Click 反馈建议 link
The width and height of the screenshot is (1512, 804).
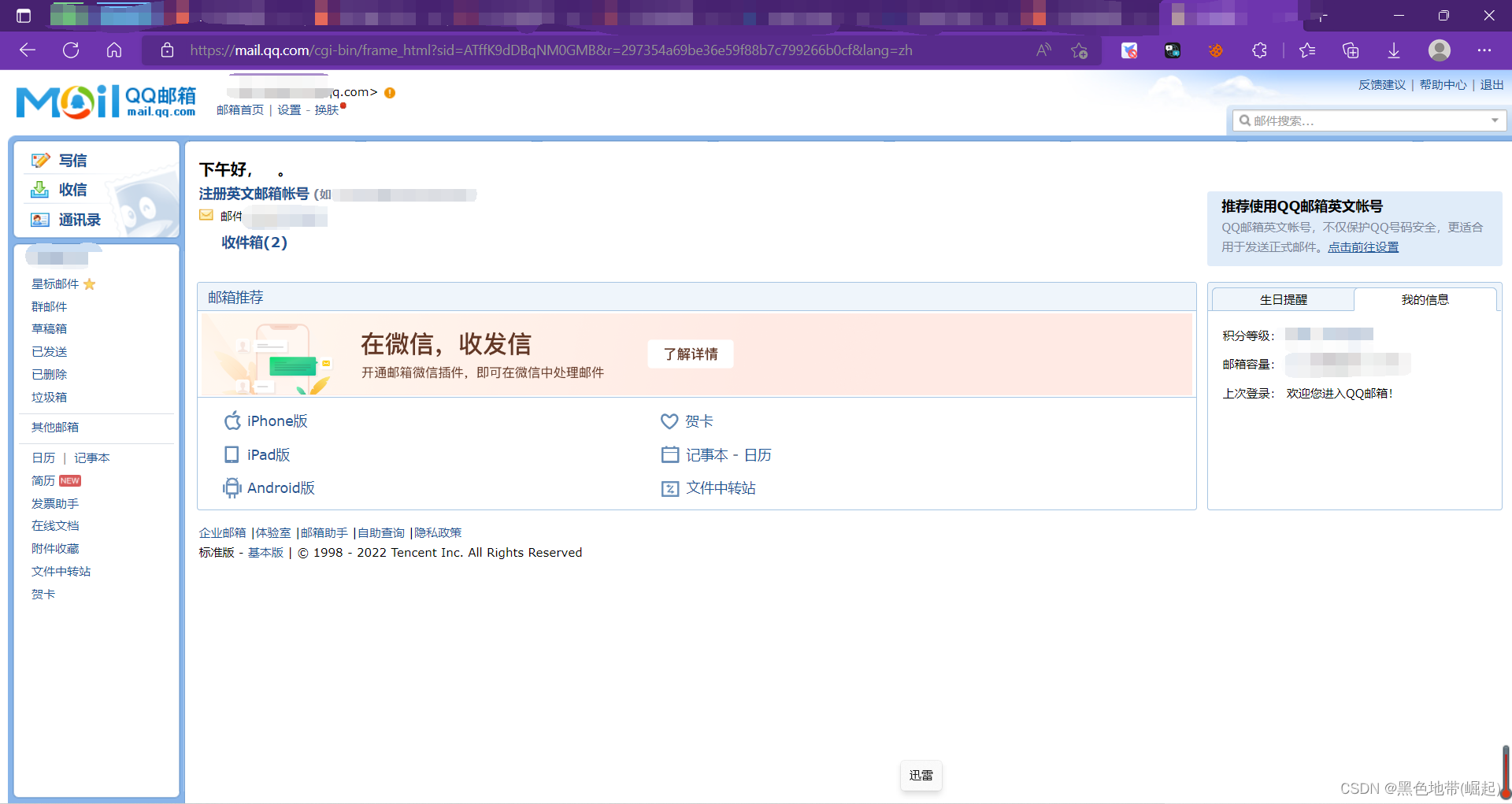tap(1382, 84)
